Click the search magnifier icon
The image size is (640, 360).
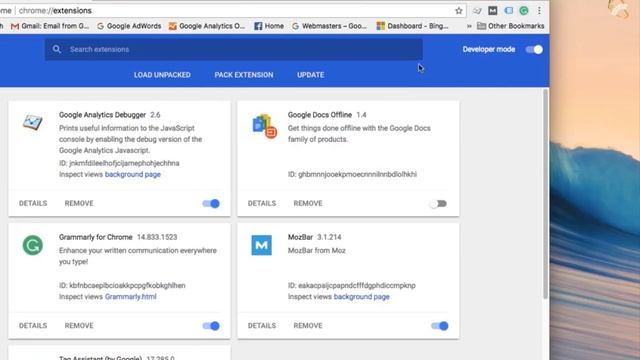(57, 49)
